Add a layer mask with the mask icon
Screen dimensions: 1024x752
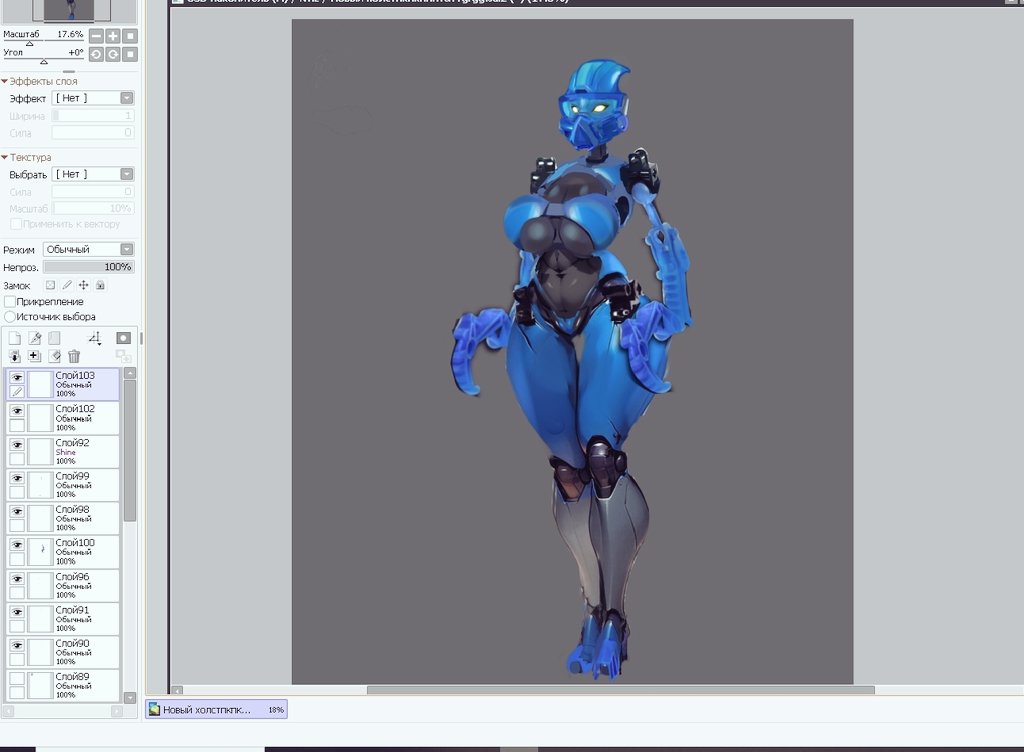click(123, 337)
